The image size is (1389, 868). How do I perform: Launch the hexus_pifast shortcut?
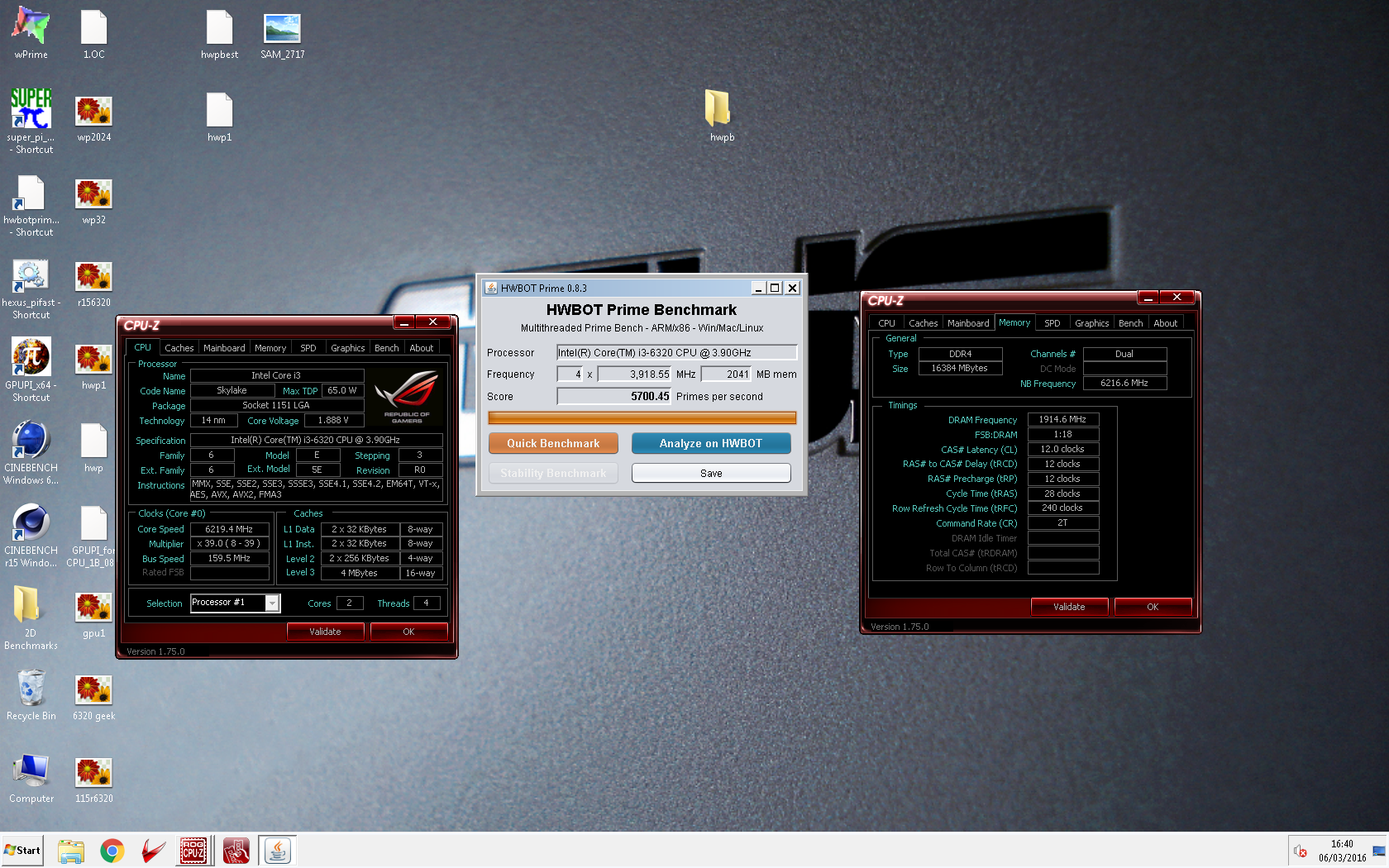pos(31,288)
